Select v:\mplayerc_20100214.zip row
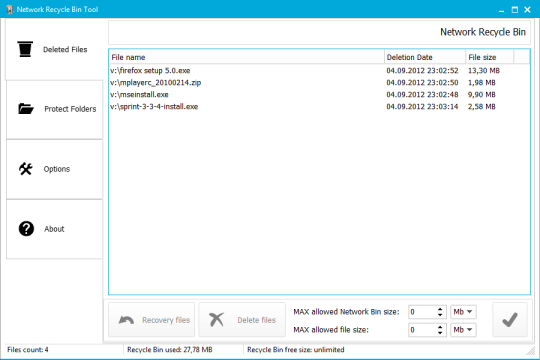The width and height of the screenshot is (540, 360). (x=319, y=83)
